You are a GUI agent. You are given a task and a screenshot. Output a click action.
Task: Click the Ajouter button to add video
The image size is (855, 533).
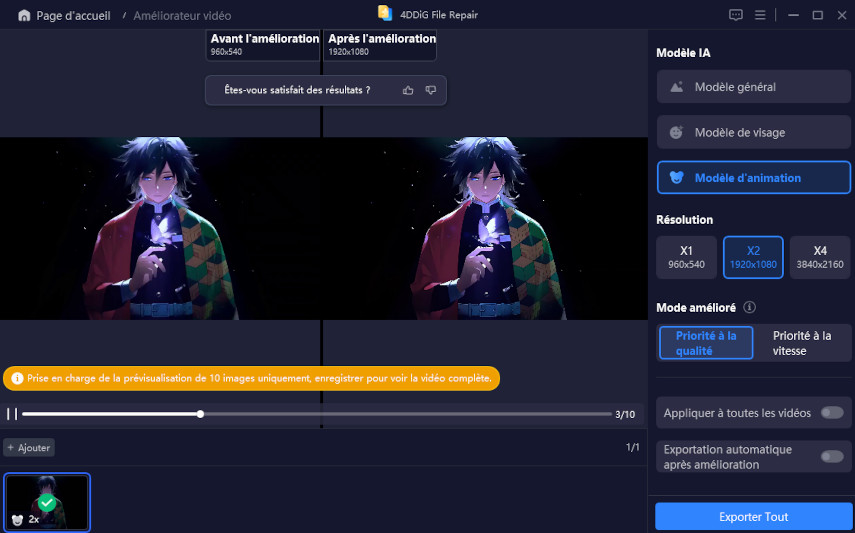pyautogui.click(x=29, y=448)
